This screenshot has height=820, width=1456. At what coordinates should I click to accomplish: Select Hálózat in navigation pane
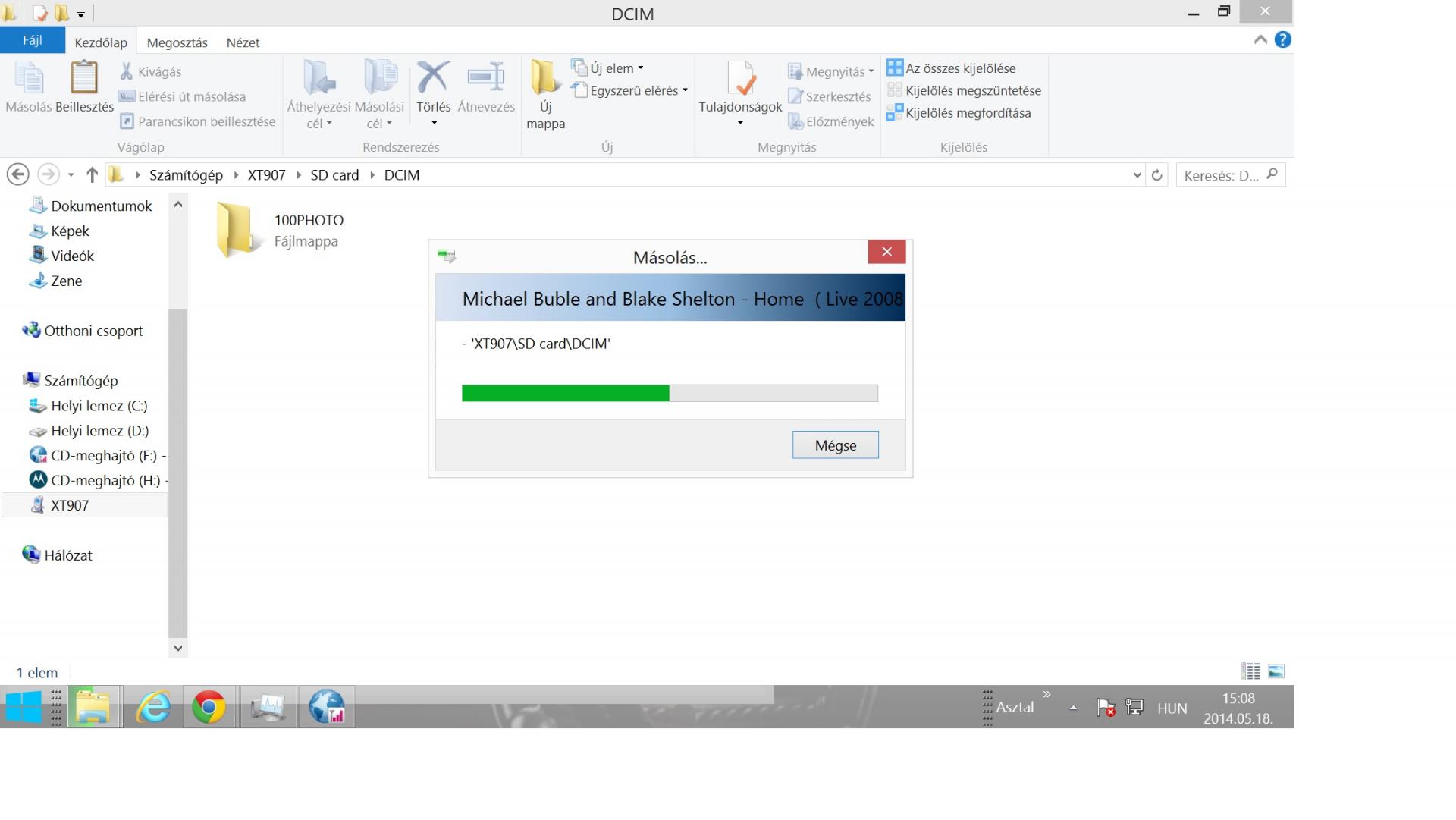[x=58, y=555]
